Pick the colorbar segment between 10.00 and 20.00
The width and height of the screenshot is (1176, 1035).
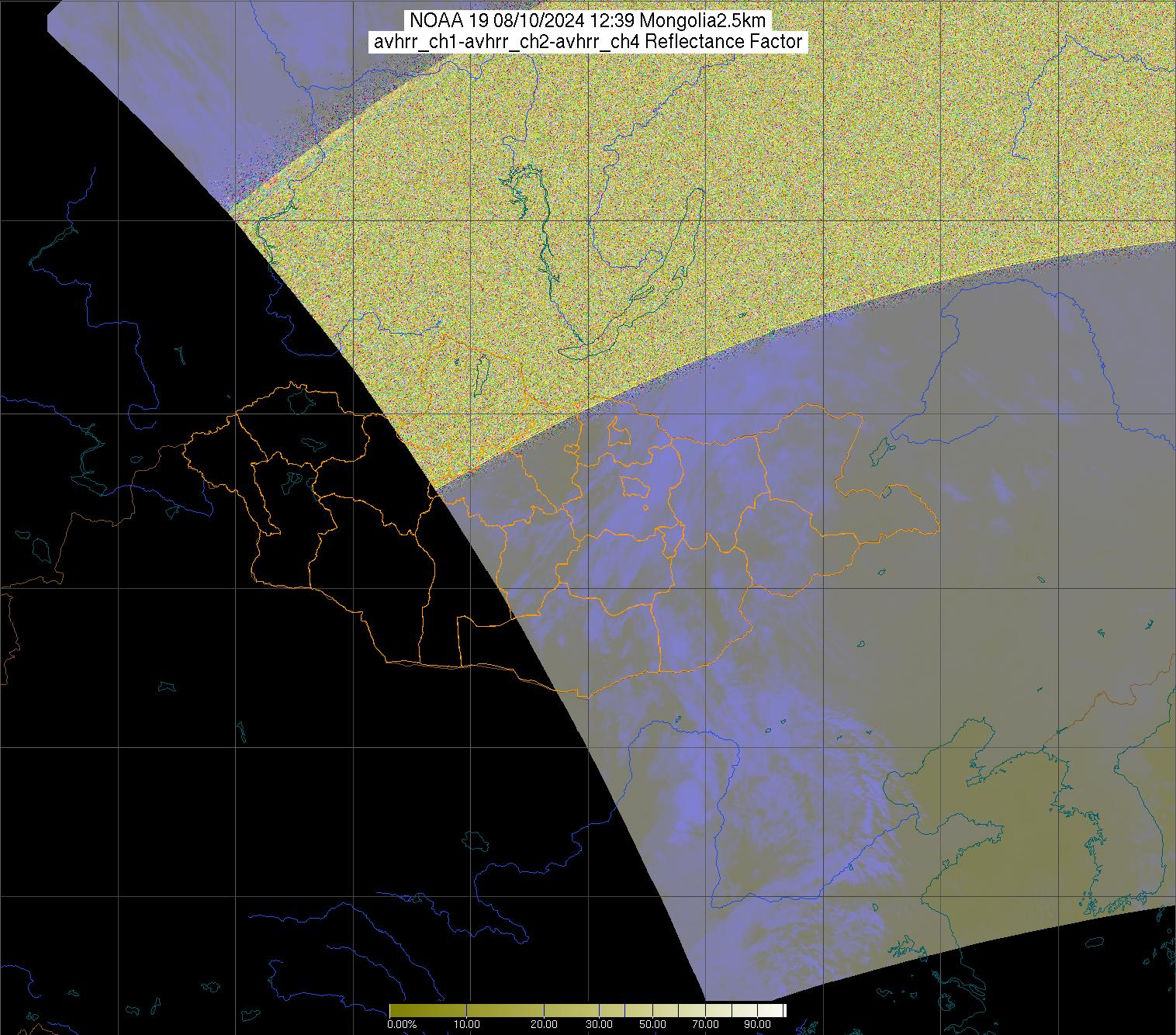click(504, 1010)
